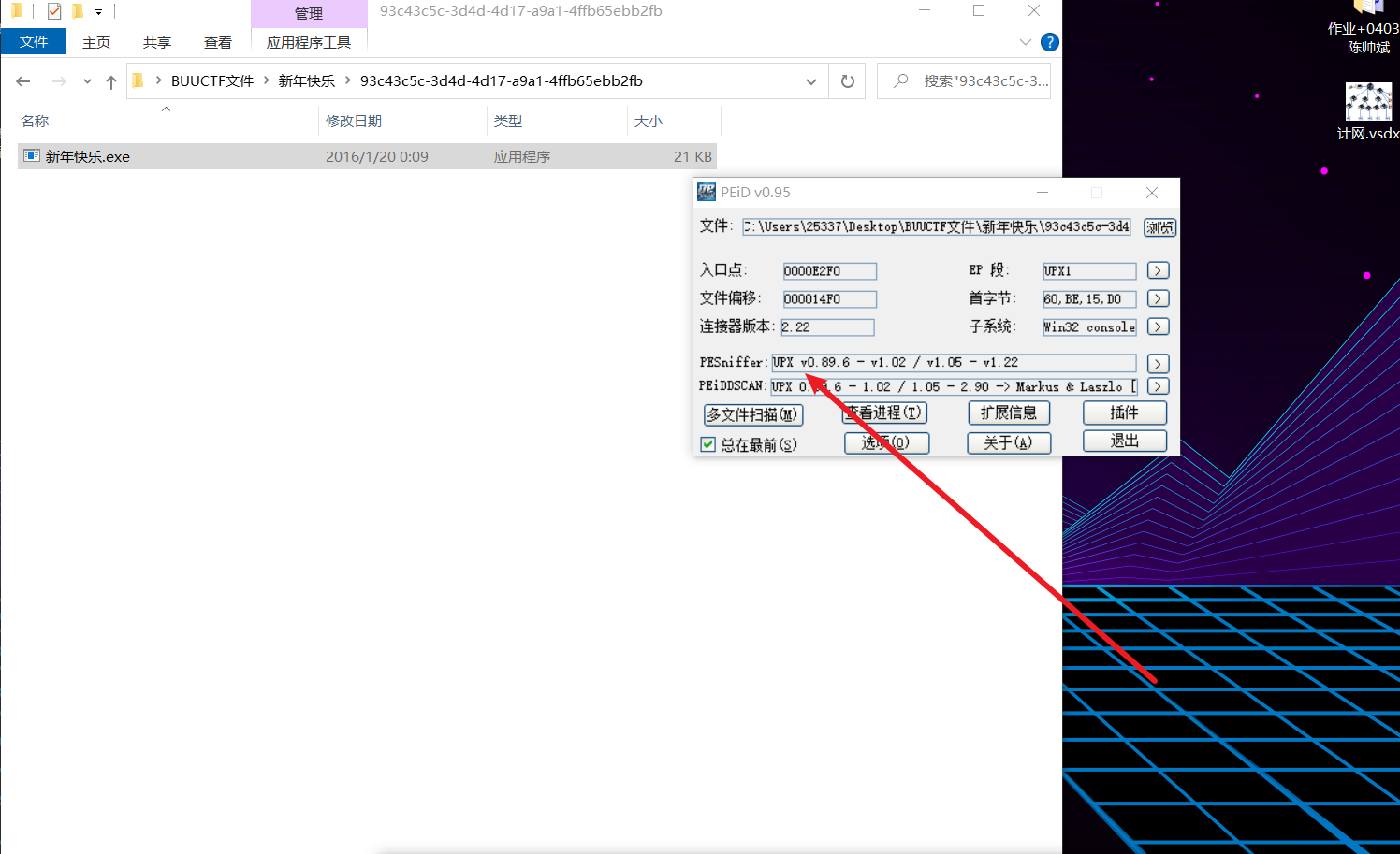Click the quick access properties checkmark icon
The width and height of the screenshot is (1400, 854).
tap(53, 11)
